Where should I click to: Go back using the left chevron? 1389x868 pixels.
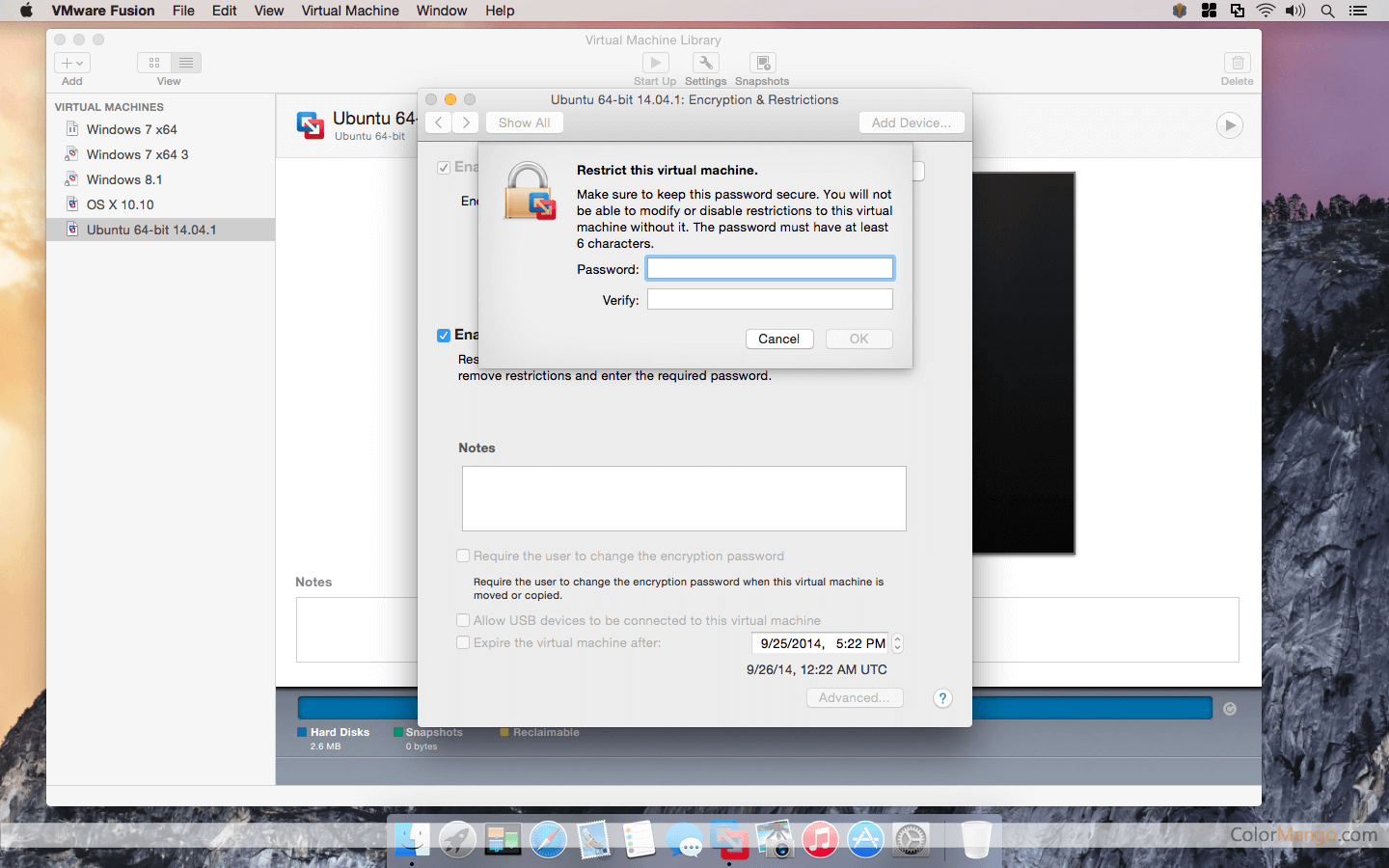(x=438, y=122)
